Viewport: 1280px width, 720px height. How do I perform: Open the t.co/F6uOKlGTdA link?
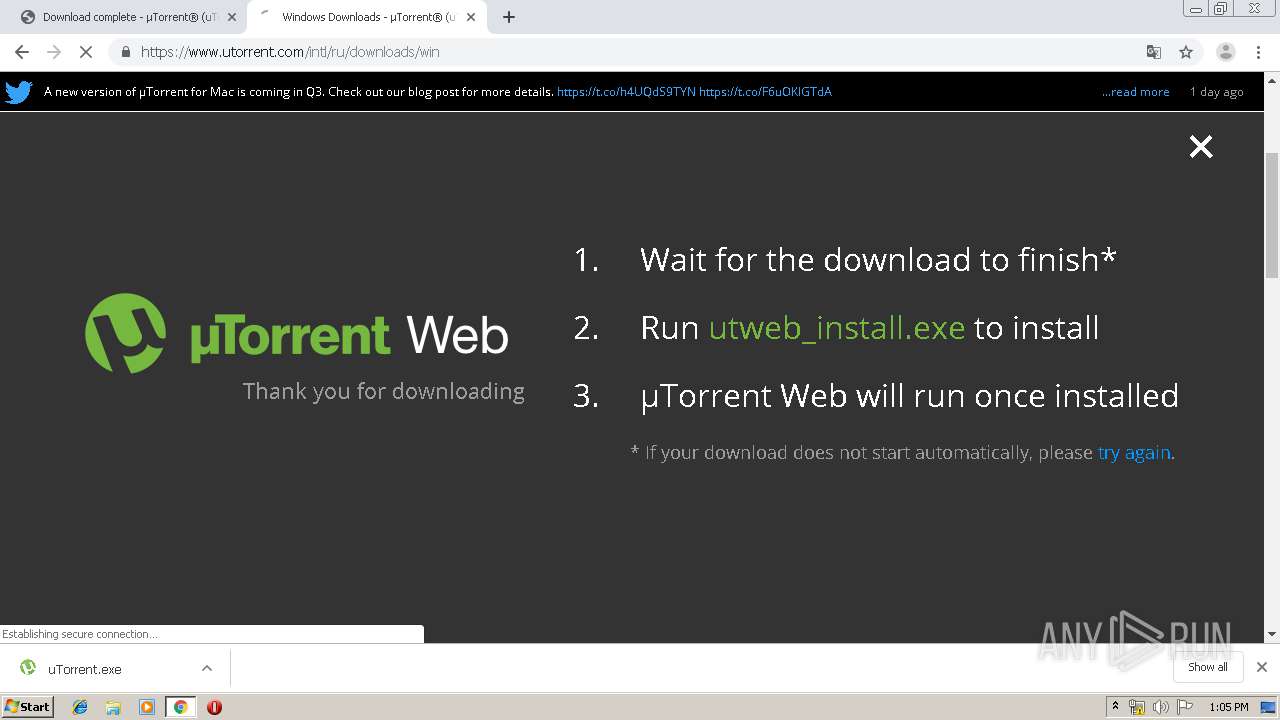click(x=765, y=92)
